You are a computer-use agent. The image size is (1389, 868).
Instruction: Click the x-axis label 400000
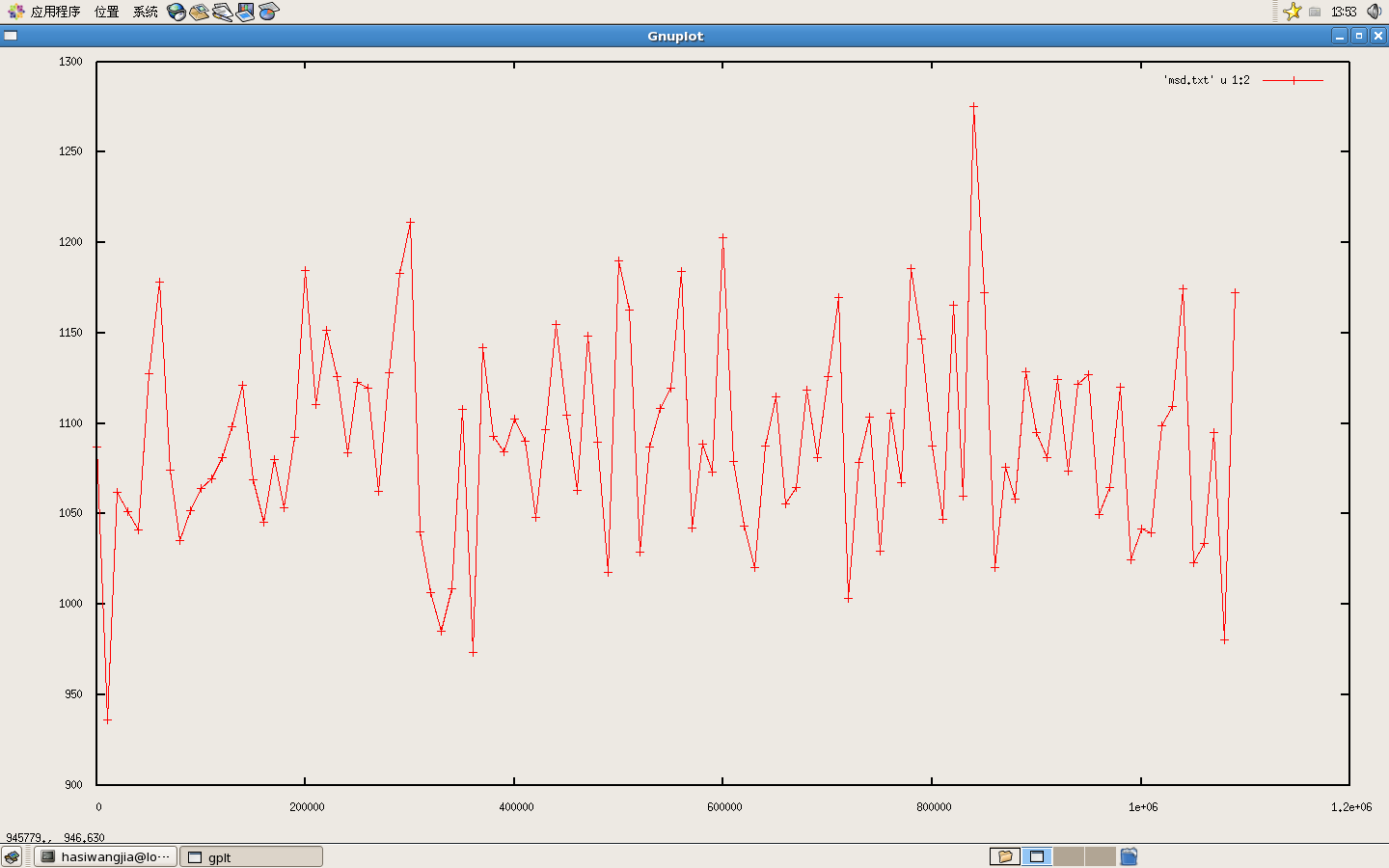coord(516,807)
